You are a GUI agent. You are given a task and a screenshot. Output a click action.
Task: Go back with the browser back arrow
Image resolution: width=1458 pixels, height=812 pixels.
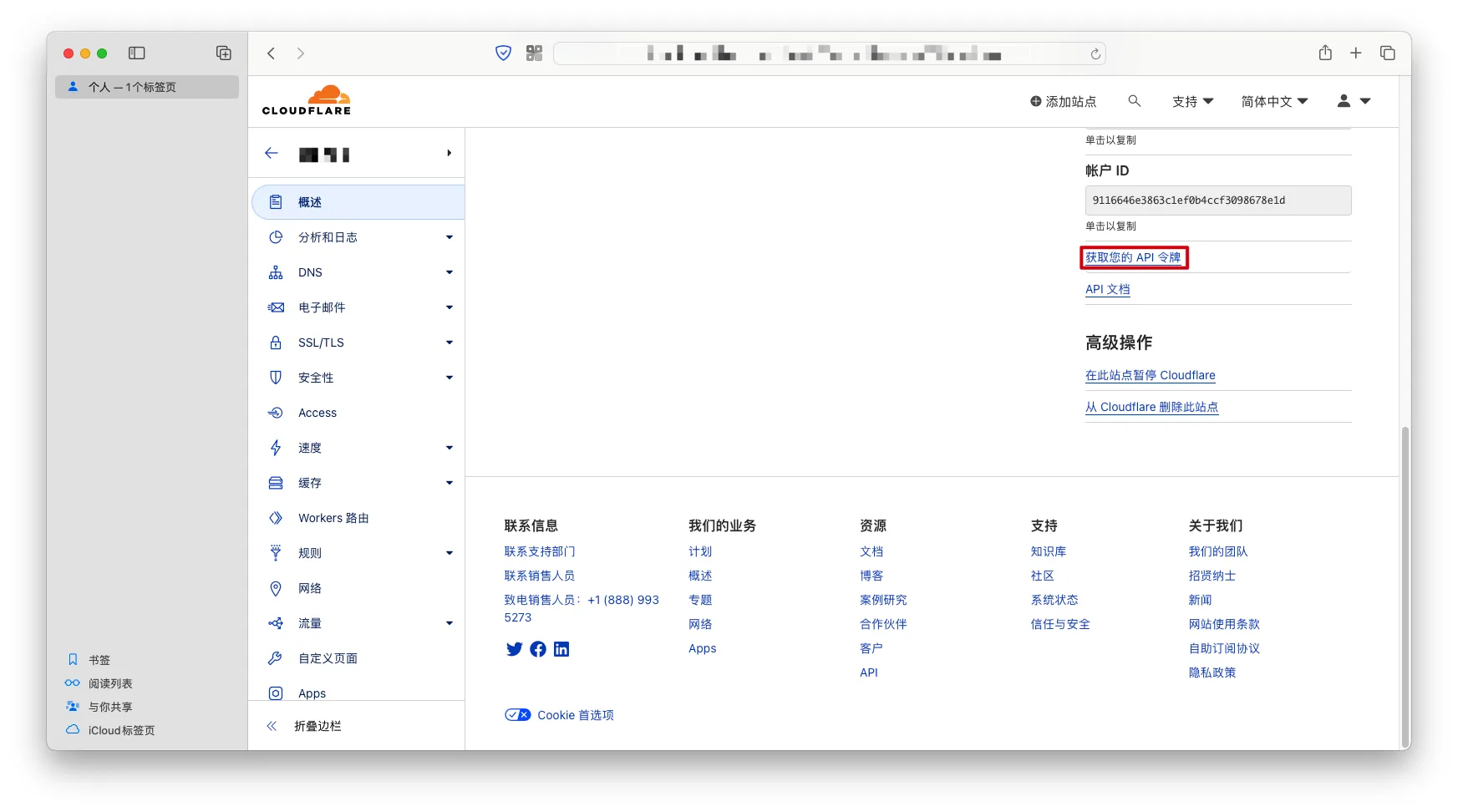271,53
